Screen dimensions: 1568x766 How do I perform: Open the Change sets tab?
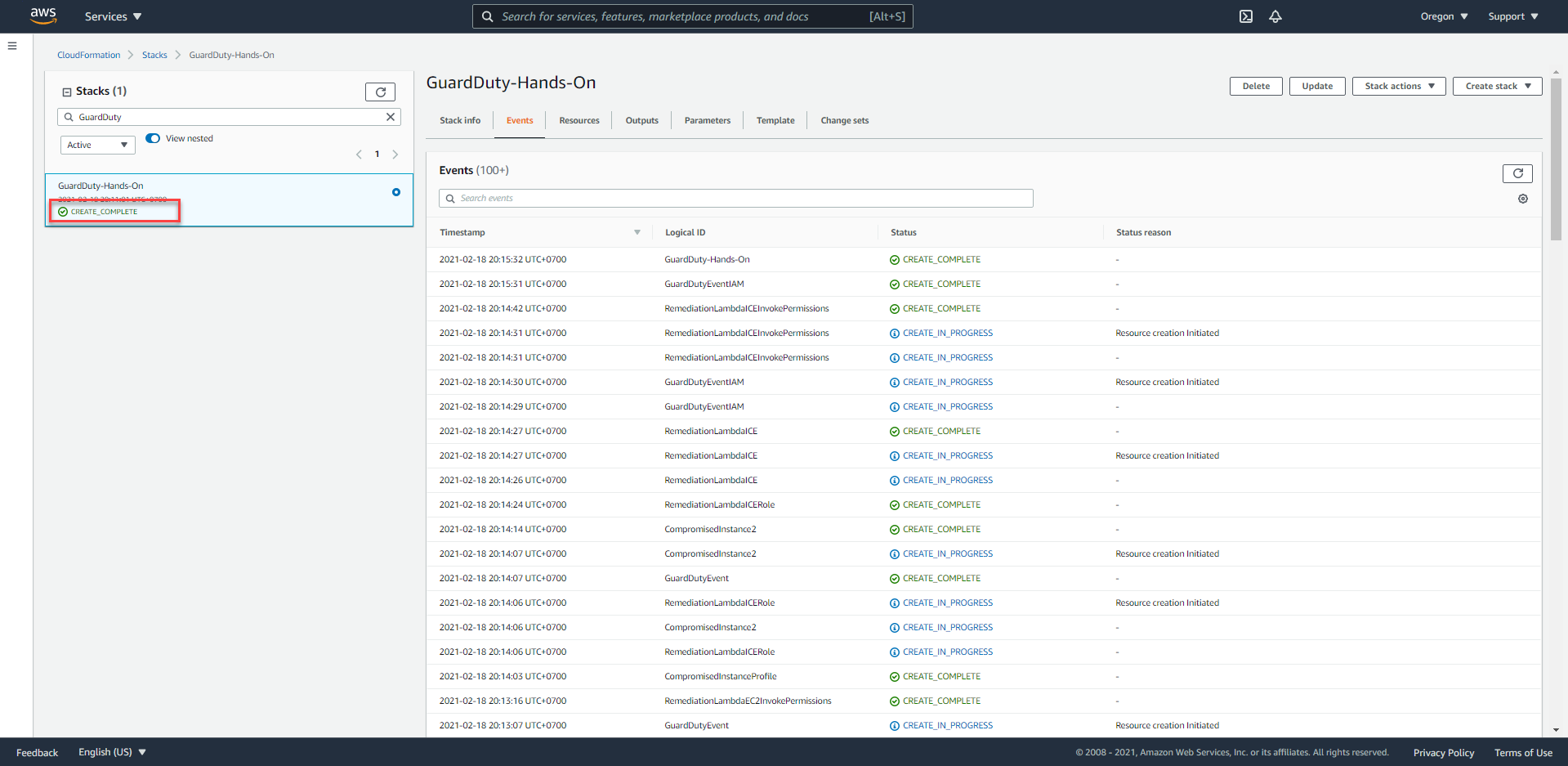[x=845, y=120]
